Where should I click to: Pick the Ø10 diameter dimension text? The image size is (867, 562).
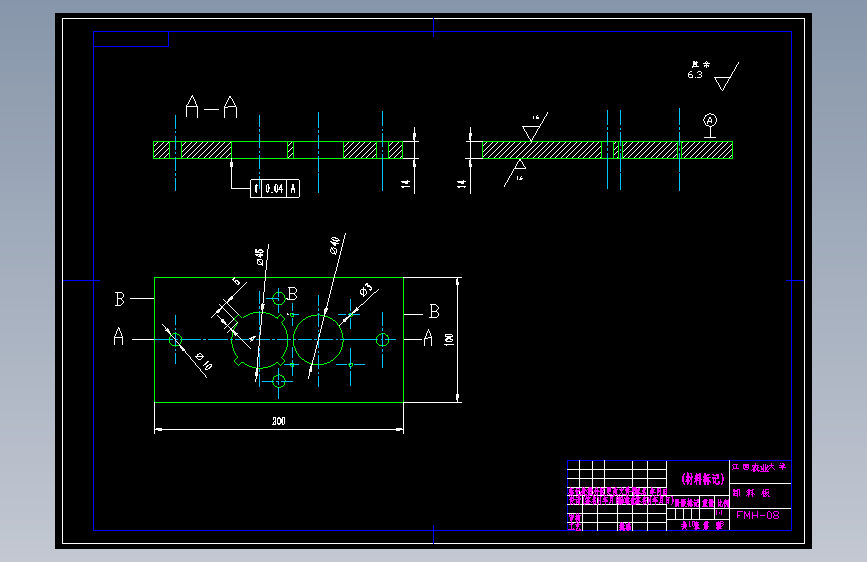point(203,361)
